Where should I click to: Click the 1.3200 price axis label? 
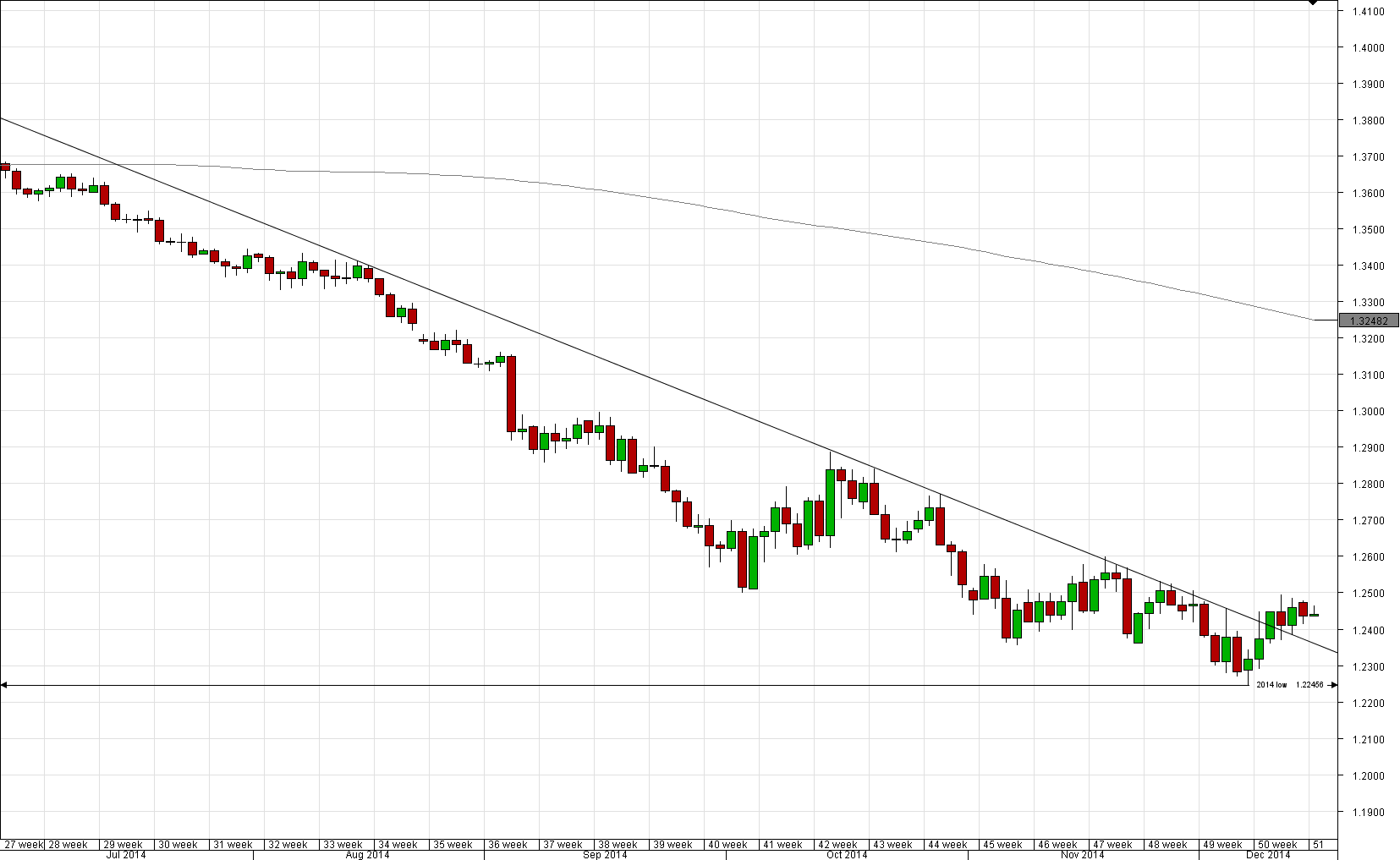[1368, 338]
